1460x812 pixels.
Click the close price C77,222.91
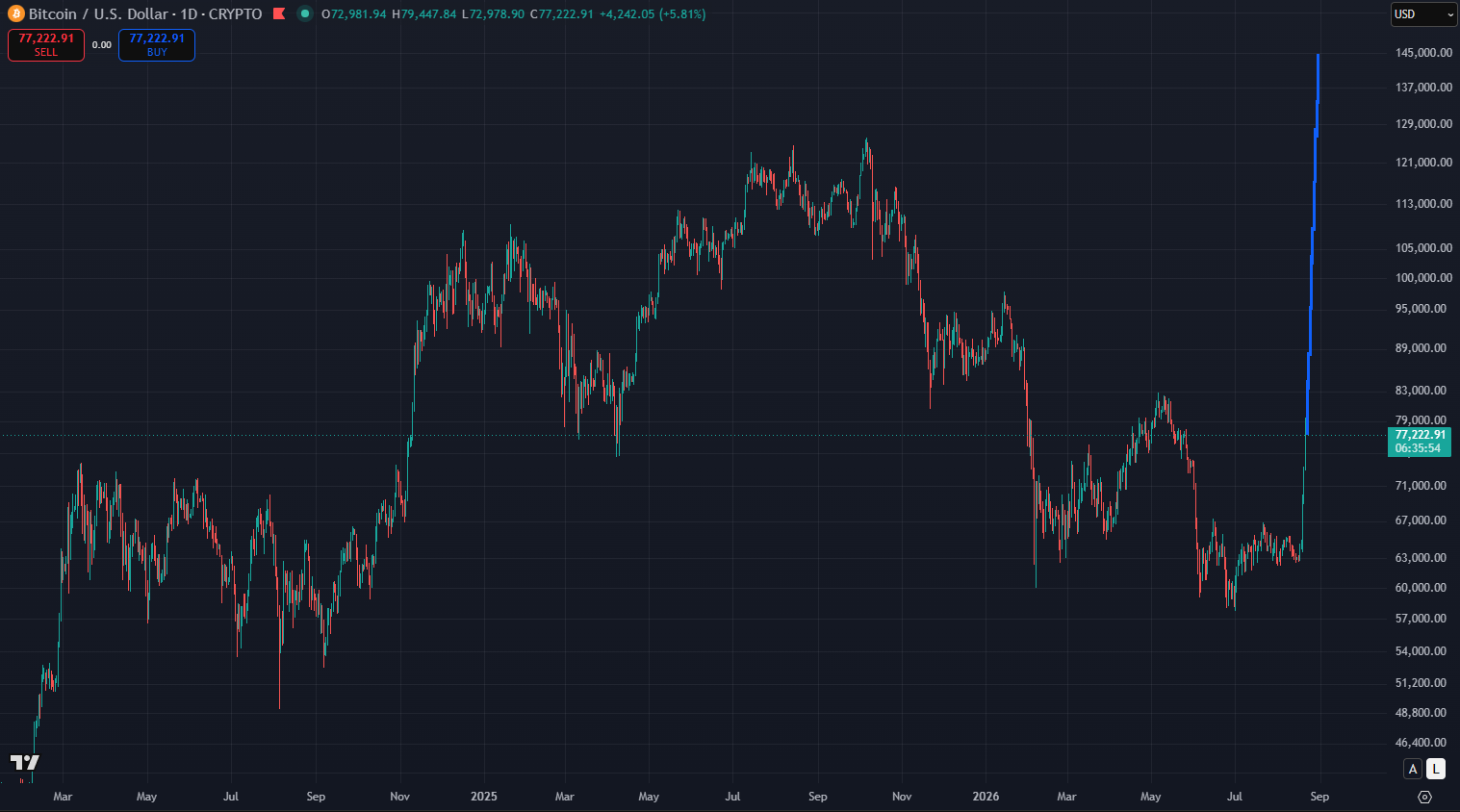tap(562, 14)
